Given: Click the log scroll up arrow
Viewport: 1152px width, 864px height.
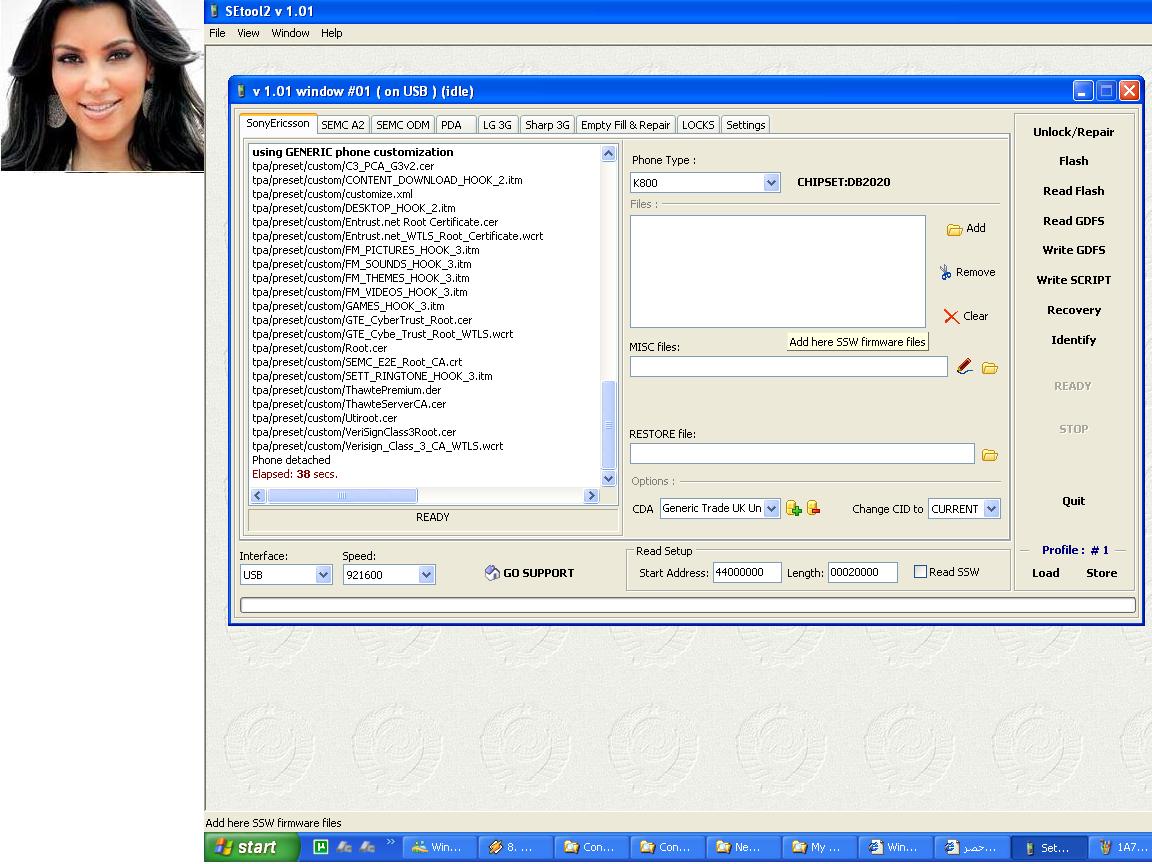Looking at the screenshot, I should pos(608,154).
